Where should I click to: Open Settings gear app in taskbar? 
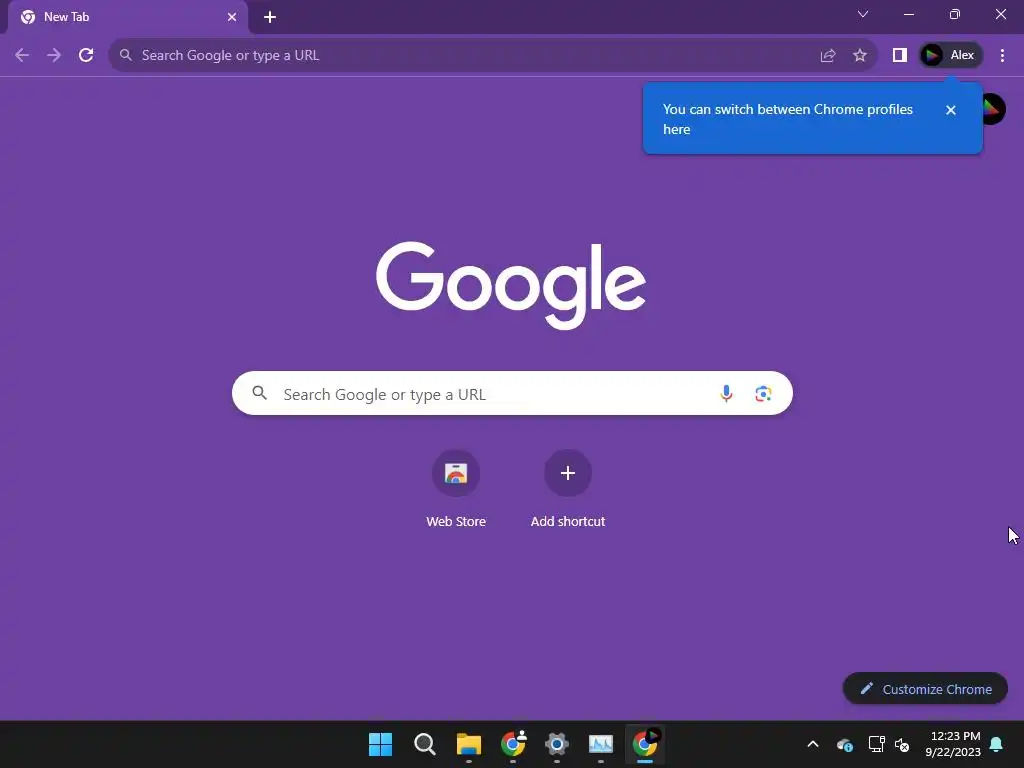(556, 744)
